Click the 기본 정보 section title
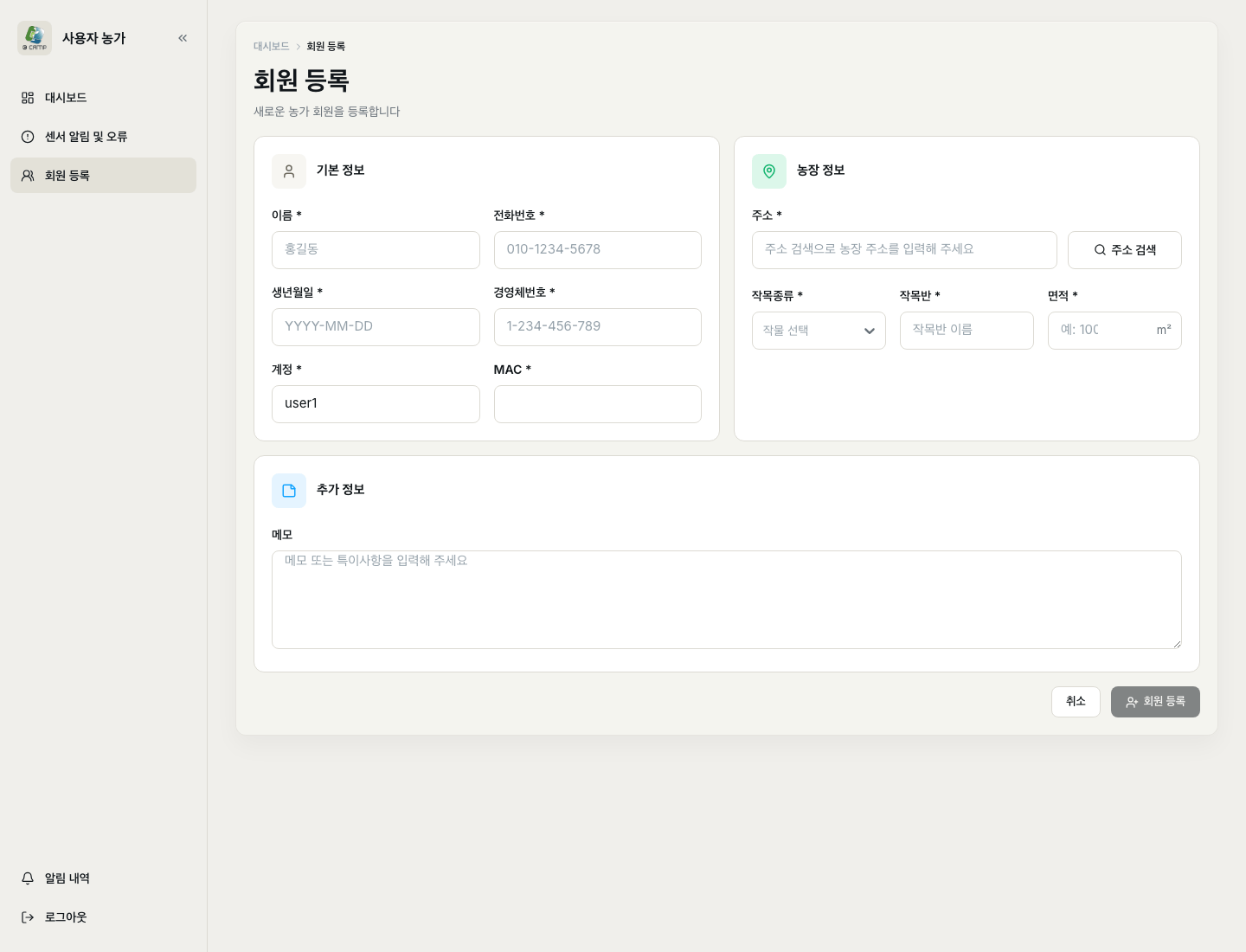This screenshot has width=1246, height=952. click(341, 170)
